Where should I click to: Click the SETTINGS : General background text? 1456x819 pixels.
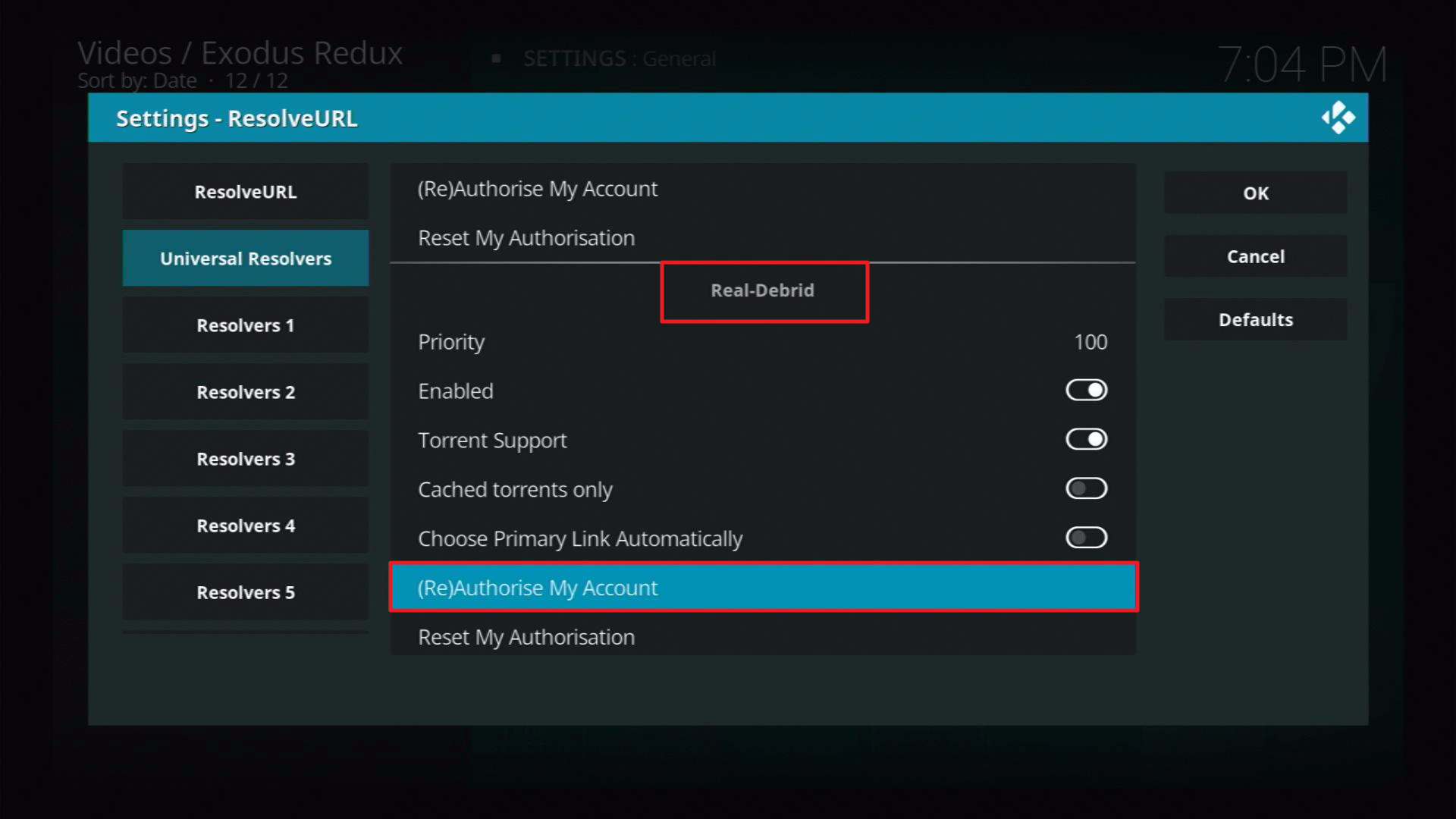click(620, 58)
